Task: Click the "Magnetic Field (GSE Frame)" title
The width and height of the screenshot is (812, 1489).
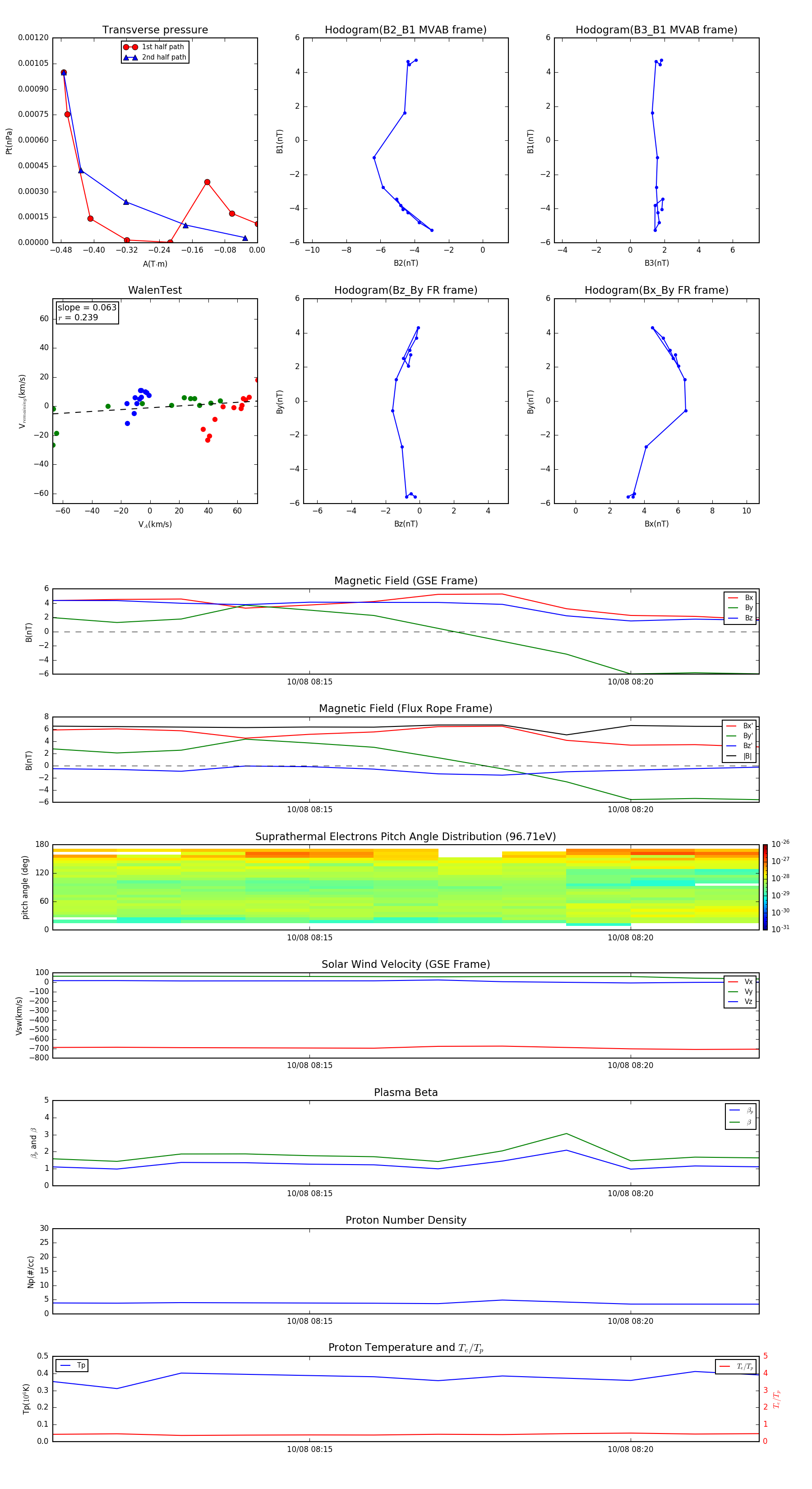Action: [406, 581]
